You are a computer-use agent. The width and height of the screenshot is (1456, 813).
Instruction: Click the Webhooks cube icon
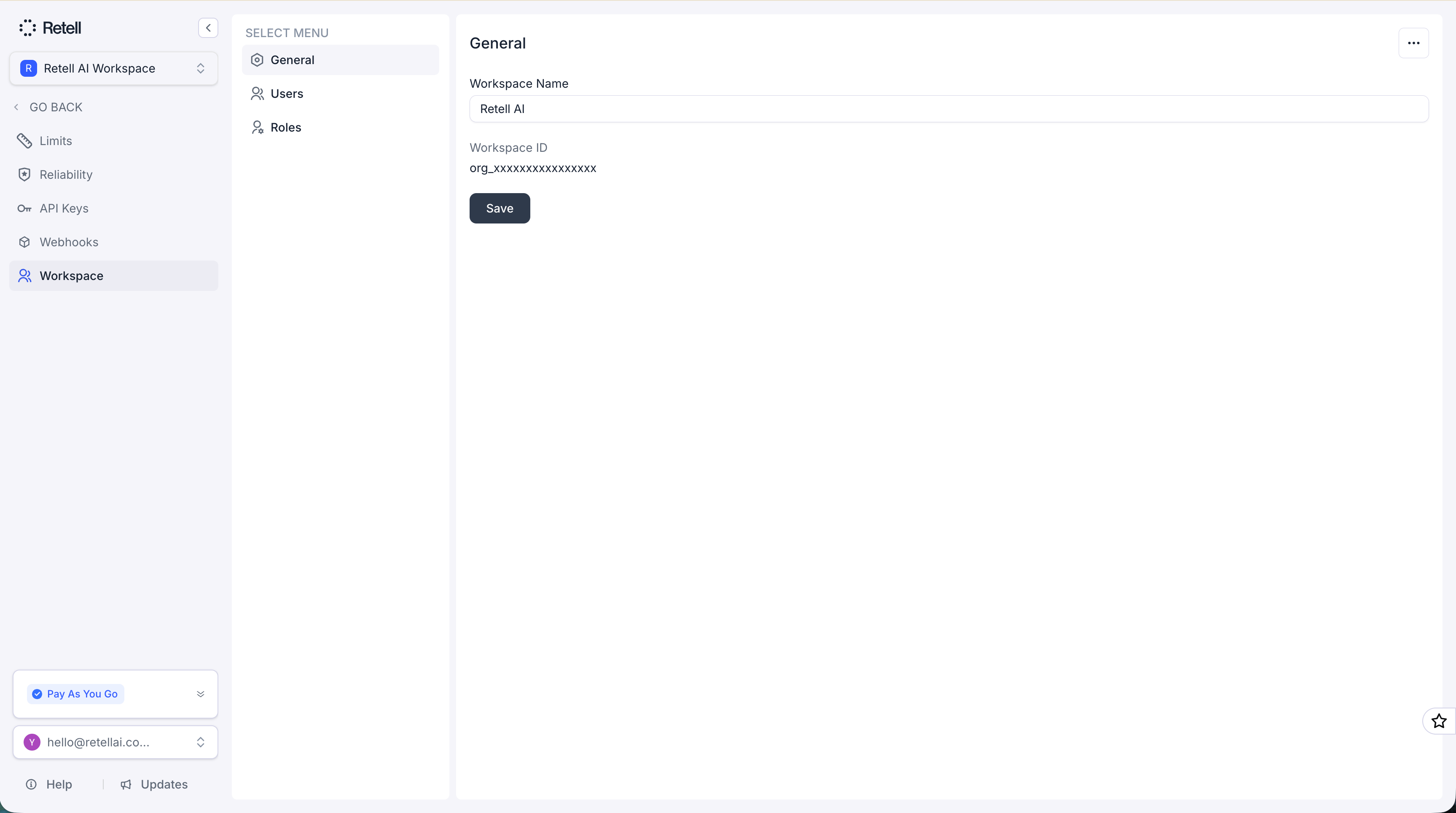[24, 242]
